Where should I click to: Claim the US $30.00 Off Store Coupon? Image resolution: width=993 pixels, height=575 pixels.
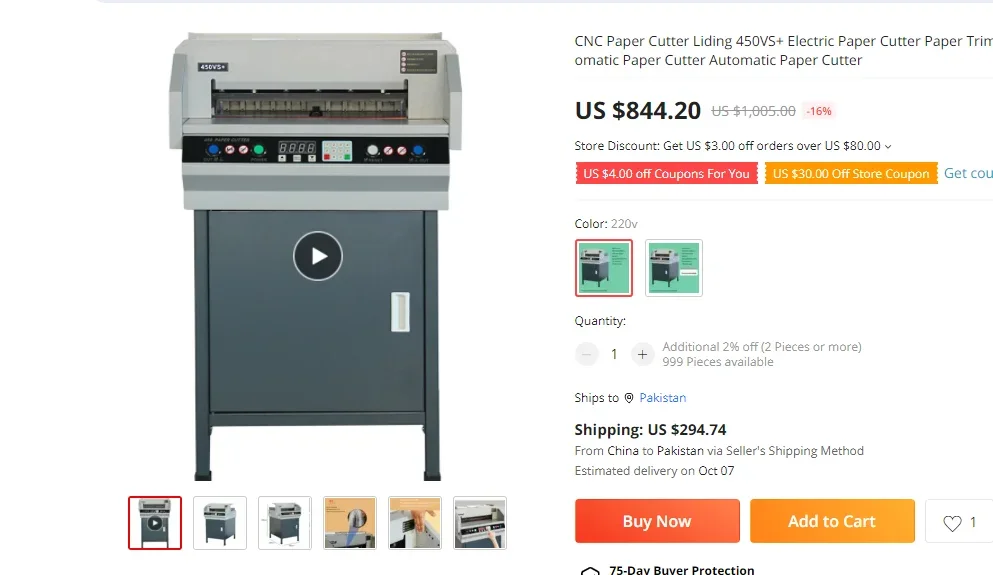851,174
